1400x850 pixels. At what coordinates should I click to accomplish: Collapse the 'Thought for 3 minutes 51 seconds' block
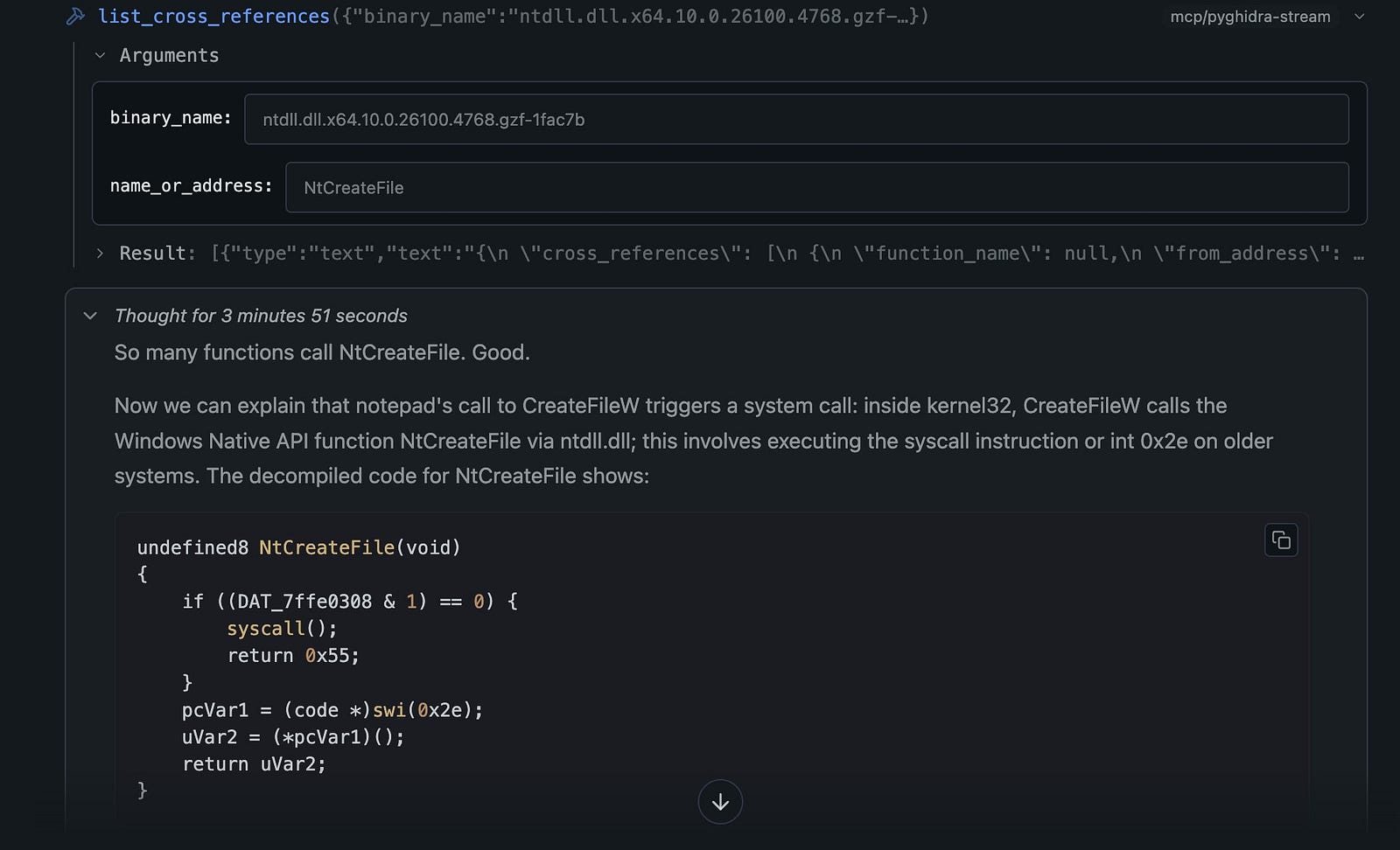pyautogui.click(x=90, y=316)
